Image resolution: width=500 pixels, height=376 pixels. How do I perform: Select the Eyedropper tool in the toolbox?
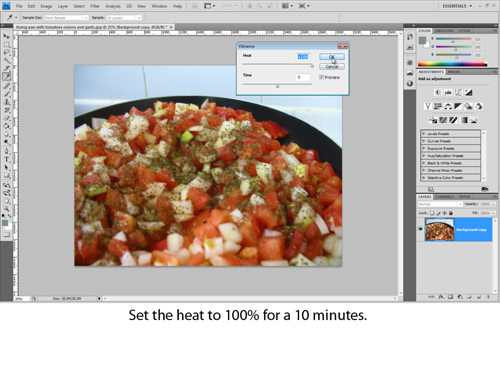click(x=6, y=76)
